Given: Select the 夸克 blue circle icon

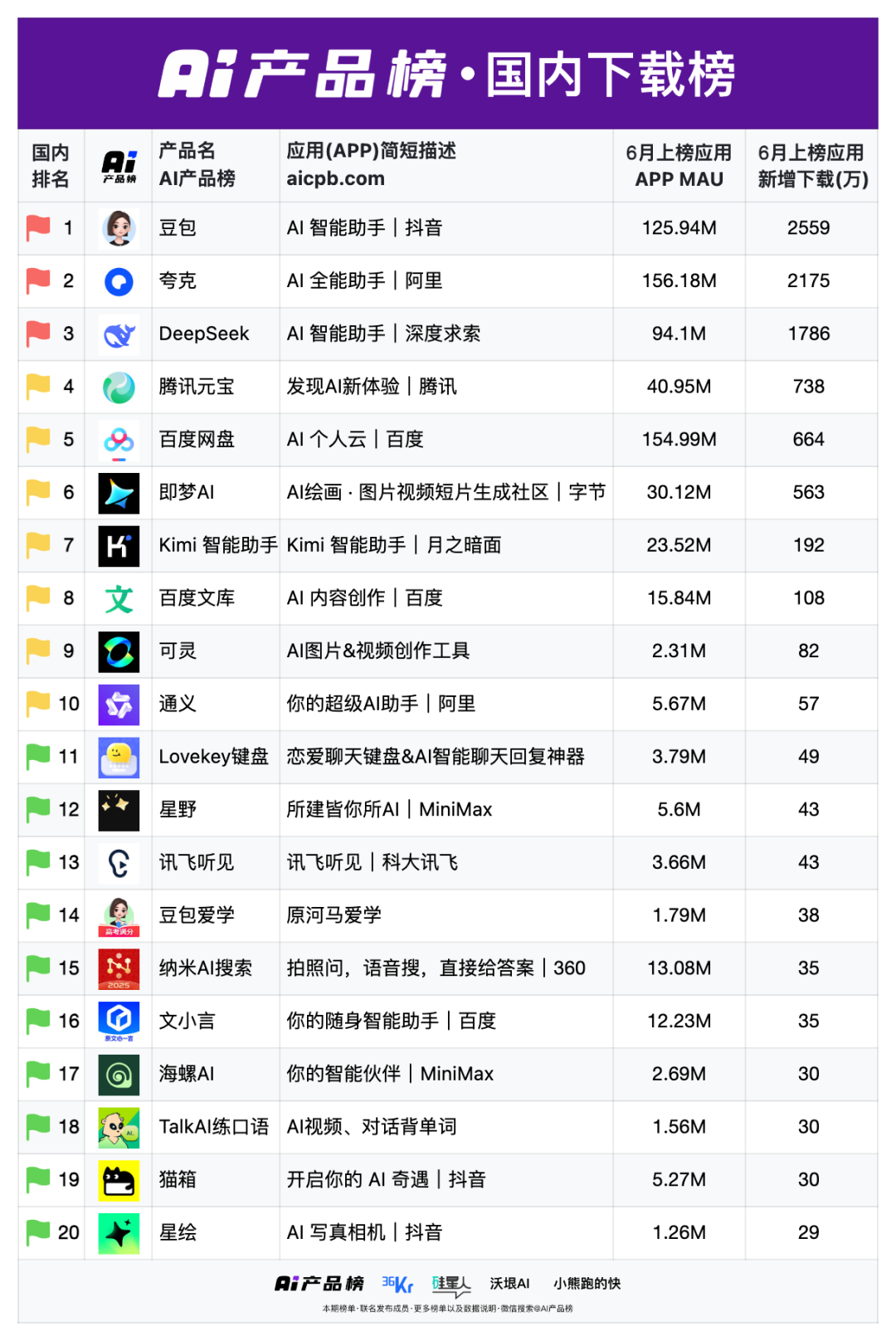Looking at the screenshot, I should click(119, 281).
